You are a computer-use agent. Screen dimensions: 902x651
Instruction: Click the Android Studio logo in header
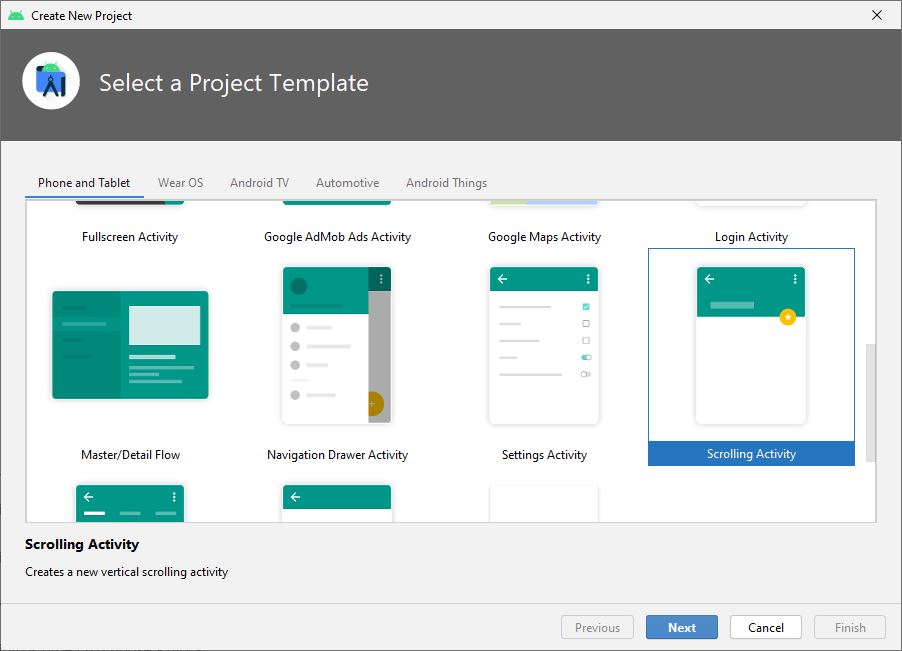click(x=51, y=81)
